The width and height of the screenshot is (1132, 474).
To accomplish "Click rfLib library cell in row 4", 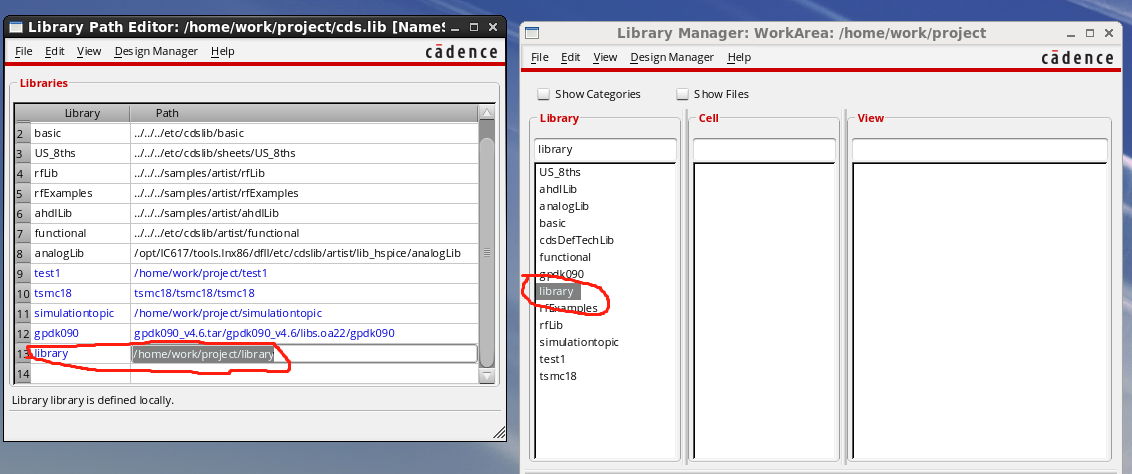I will point(79,173).
